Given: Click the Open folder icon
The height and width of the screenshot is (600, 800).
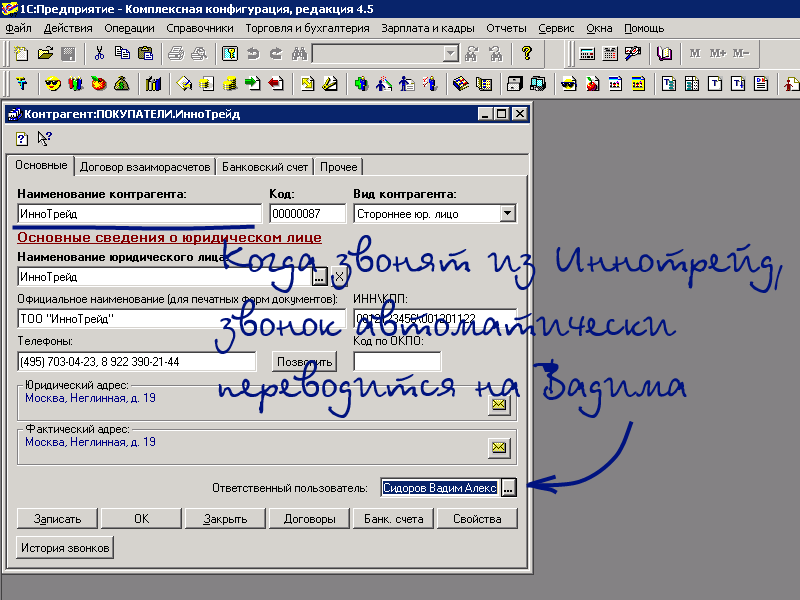Looking at the screenshot, I should tap(45, 53).
